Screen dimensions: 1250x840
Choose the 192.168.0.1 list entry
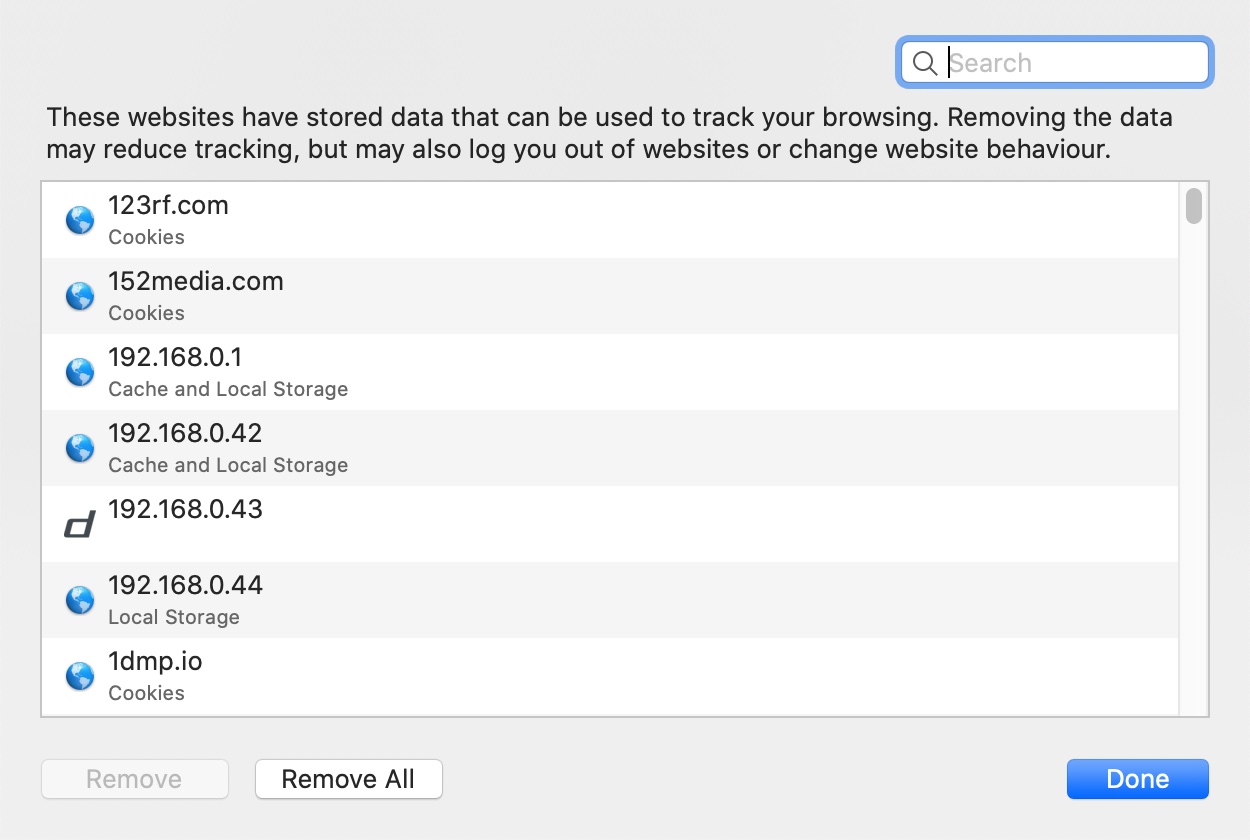[x=610, y=372]
